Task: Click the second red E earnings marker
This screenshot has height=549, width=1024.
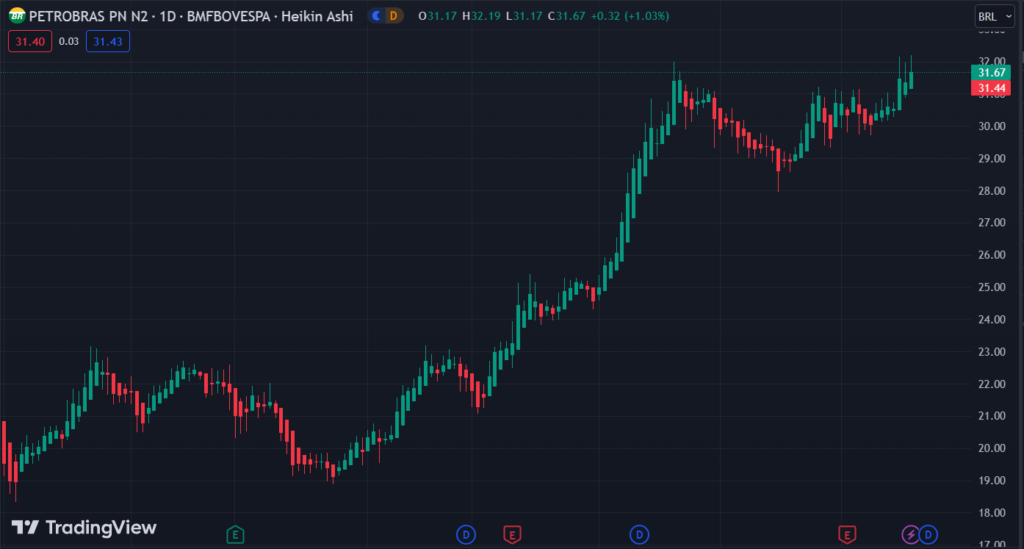Action: point(847,535)
